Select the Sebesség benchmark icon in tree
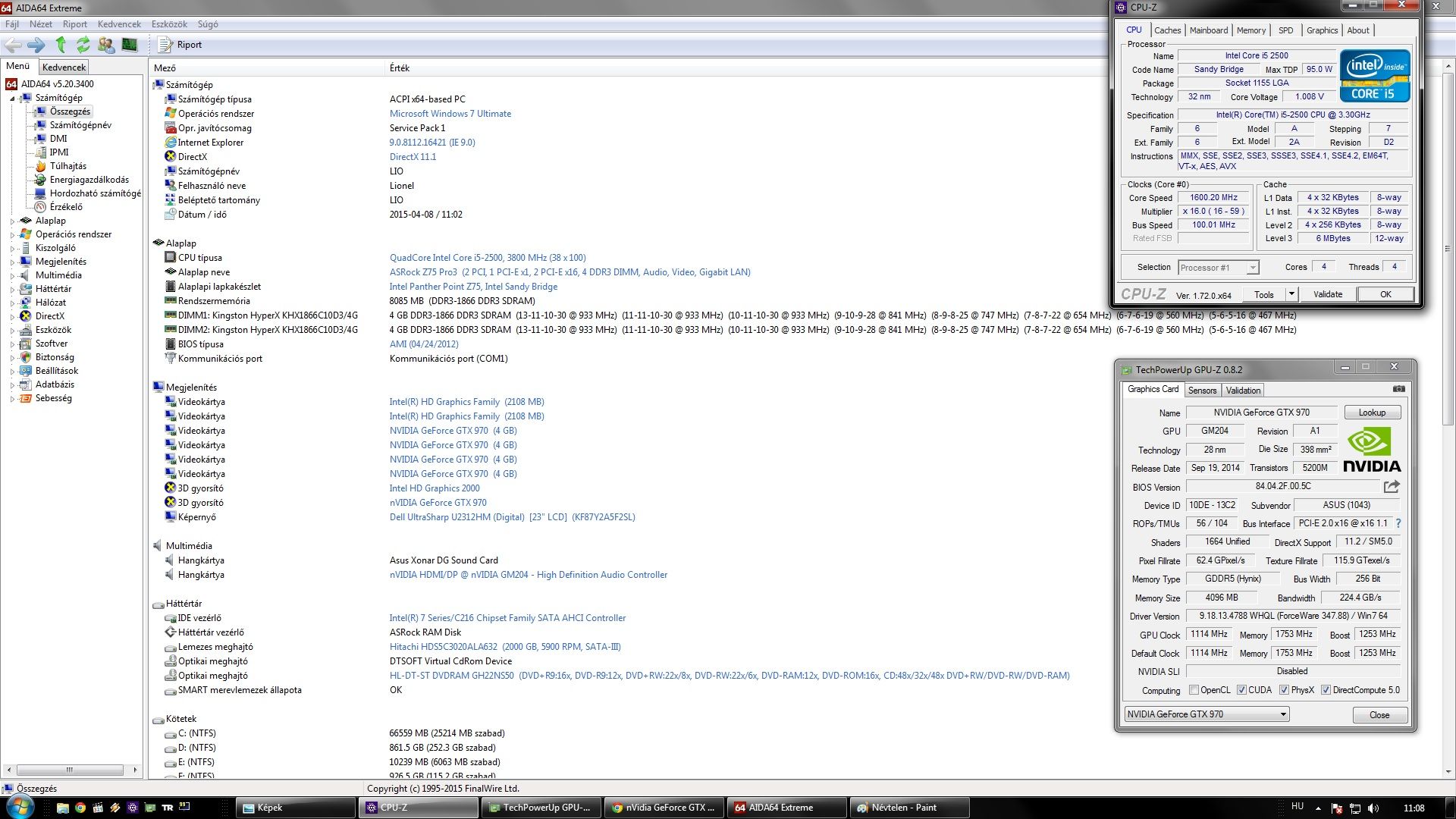 26,398
